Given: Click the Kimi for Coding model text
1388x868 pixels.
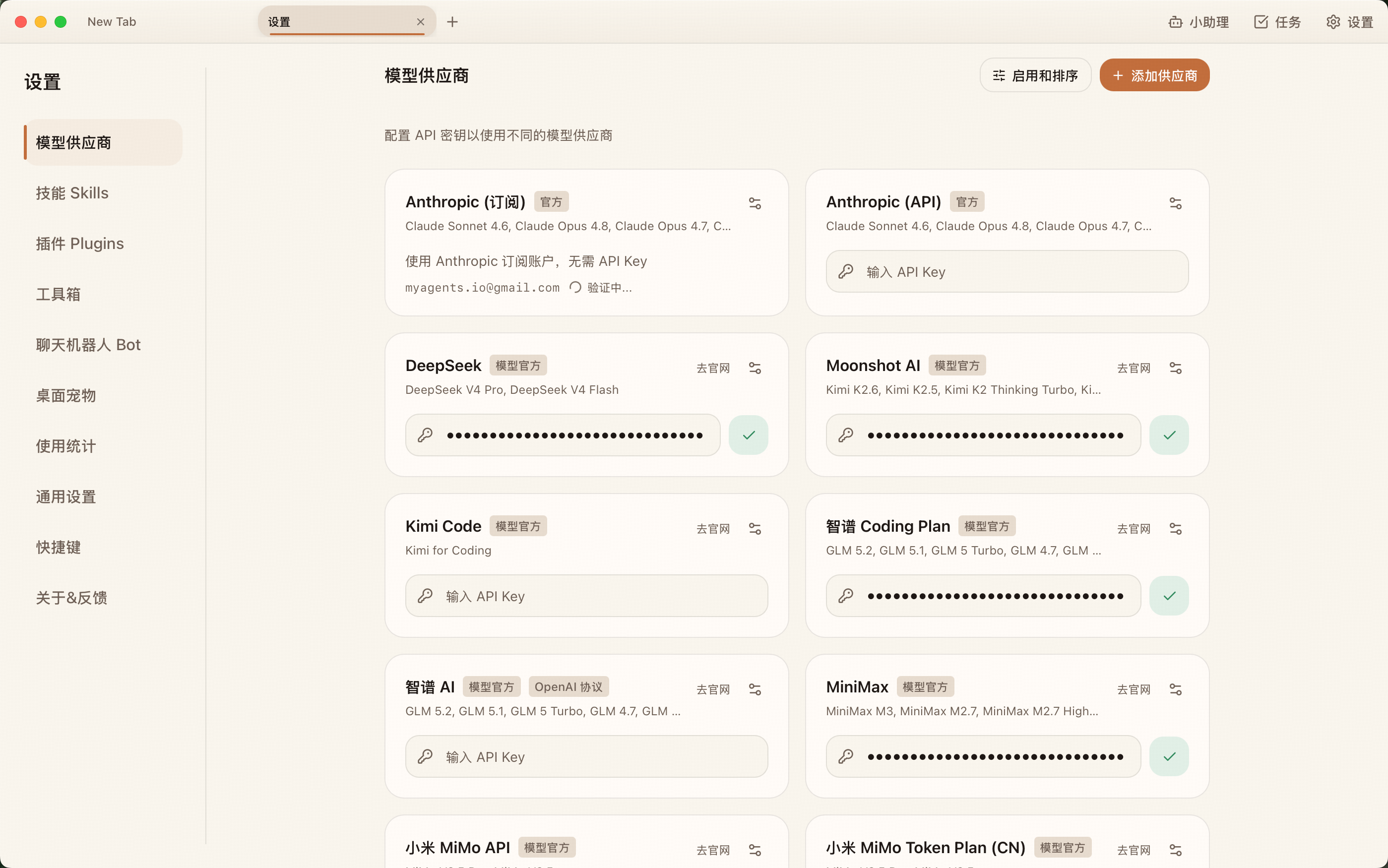Looking at the screenshot, I should pos(448,551).
